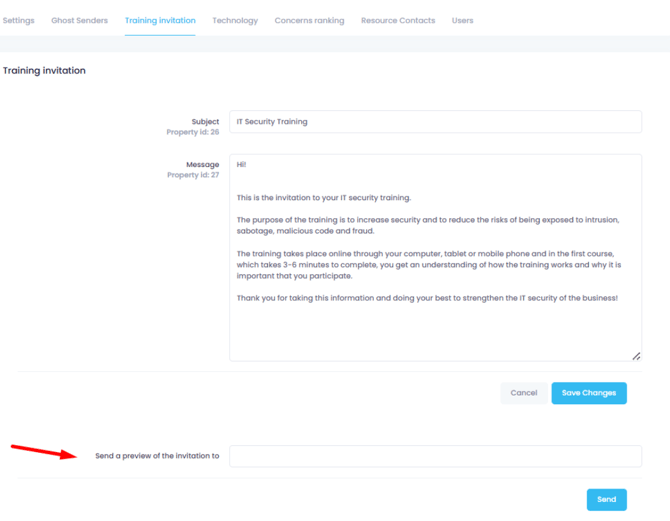The height and width of the screenshot is (521, 670).
Task: Go to the Technology tab
Action: 235,20
